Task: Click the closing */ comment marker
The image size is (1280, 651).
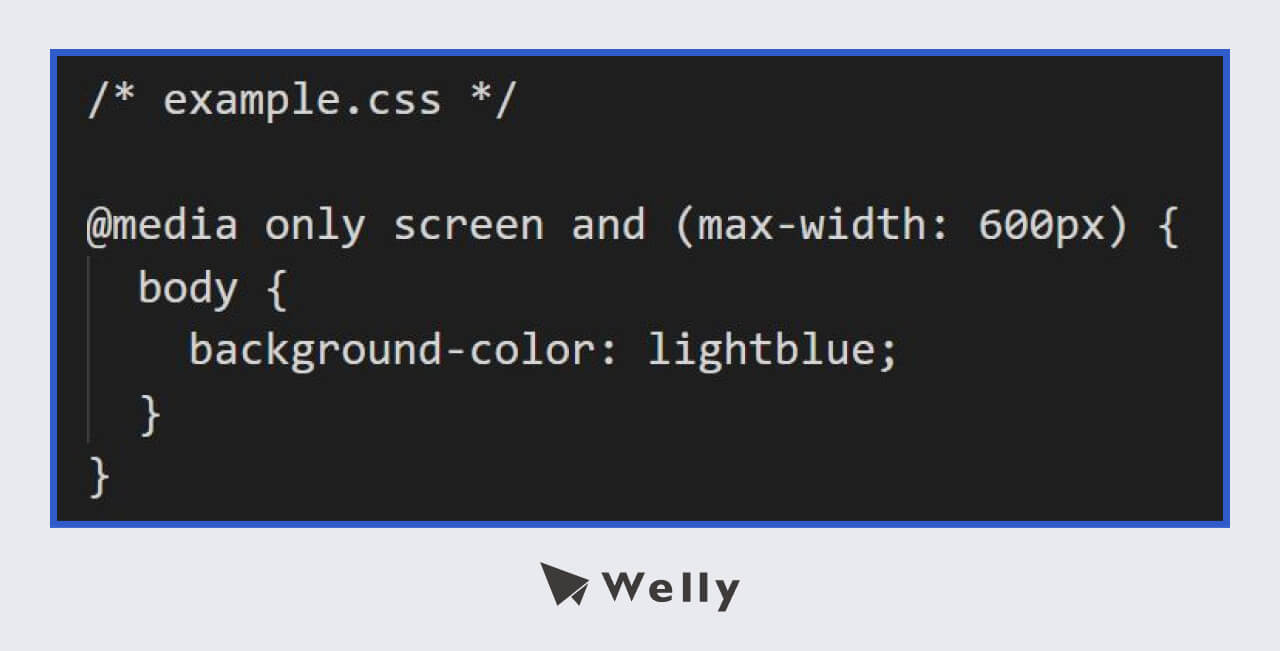Action: tap(492, 101)
